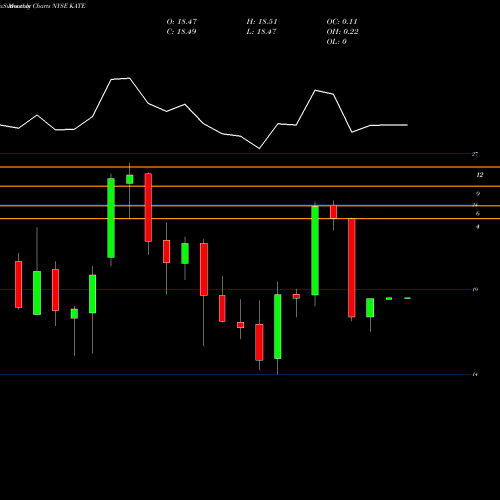Screen dimensions: 500x500
Task: Click the '14' price axis label
Action: pos(475,375)
